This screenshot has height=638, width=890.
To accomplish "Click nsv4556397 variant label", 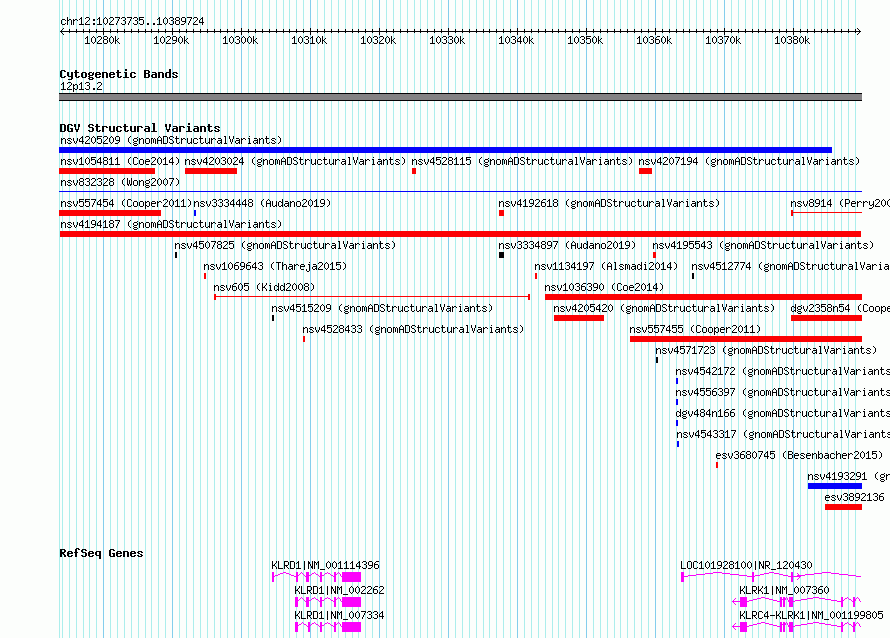I will click(x=783, y=392).
